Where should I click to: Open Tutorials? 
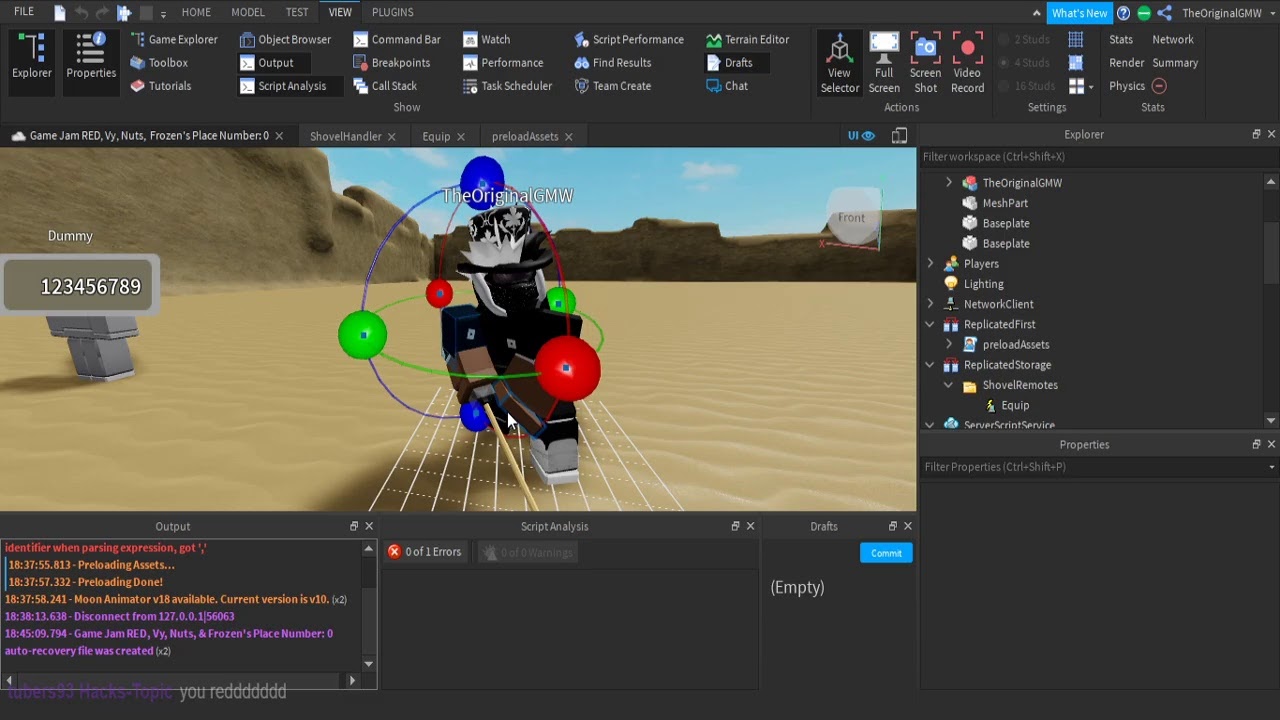(161, 86)
